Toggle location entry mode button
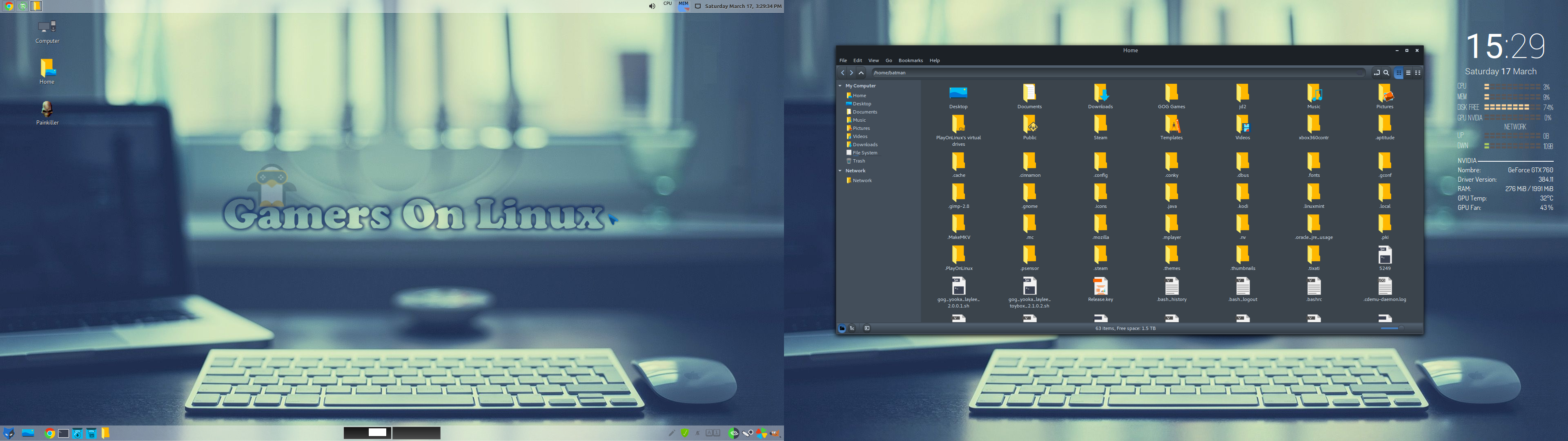Viewport: 1568px width, 441px height. coord(1376,73)
